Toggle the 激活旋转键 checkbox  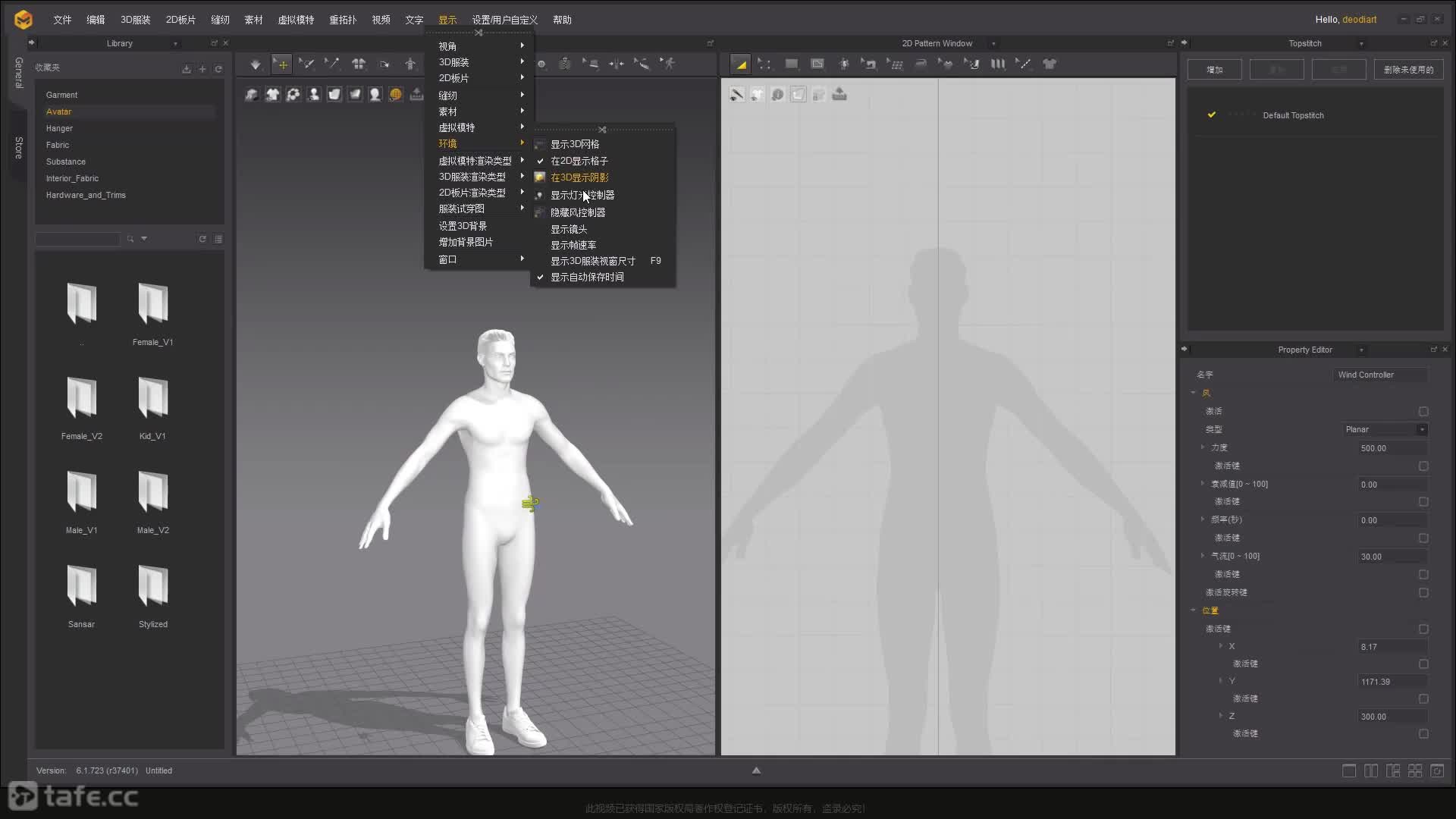(1423, 592)
